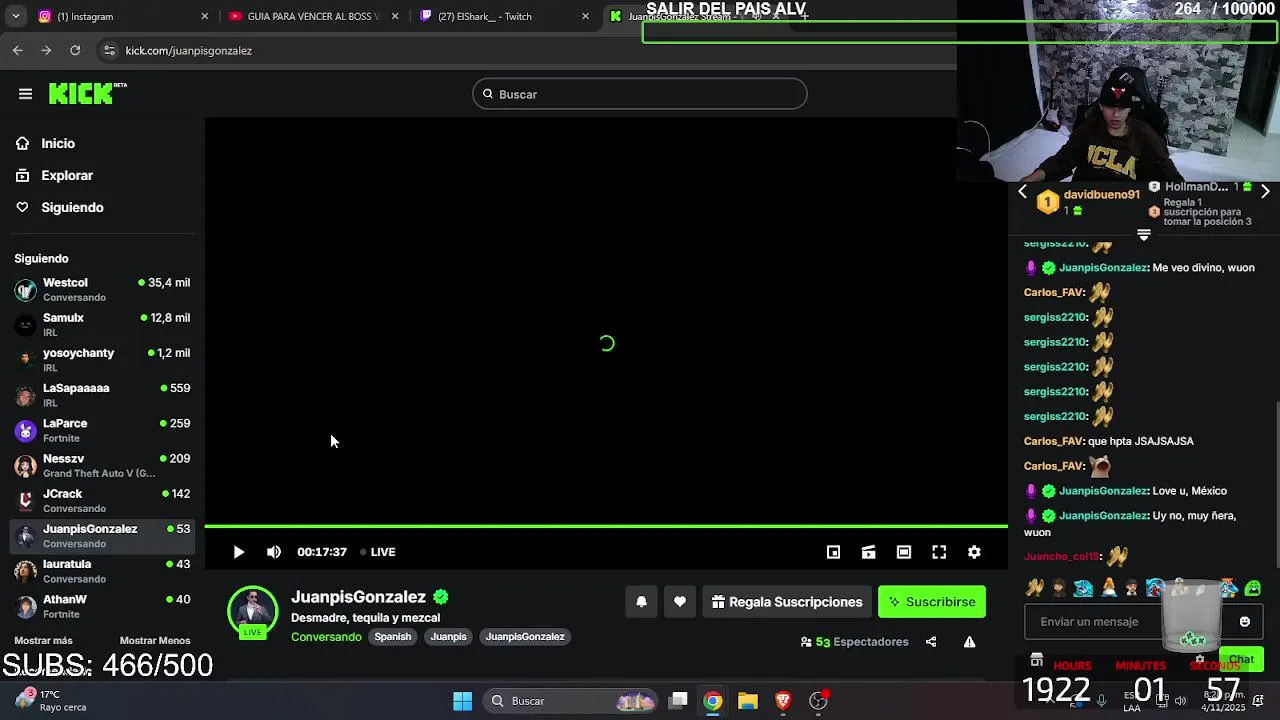This screenshot has width=1280, height=720.
Task: Click the Suscribirse button
Action: coord(932,602)
